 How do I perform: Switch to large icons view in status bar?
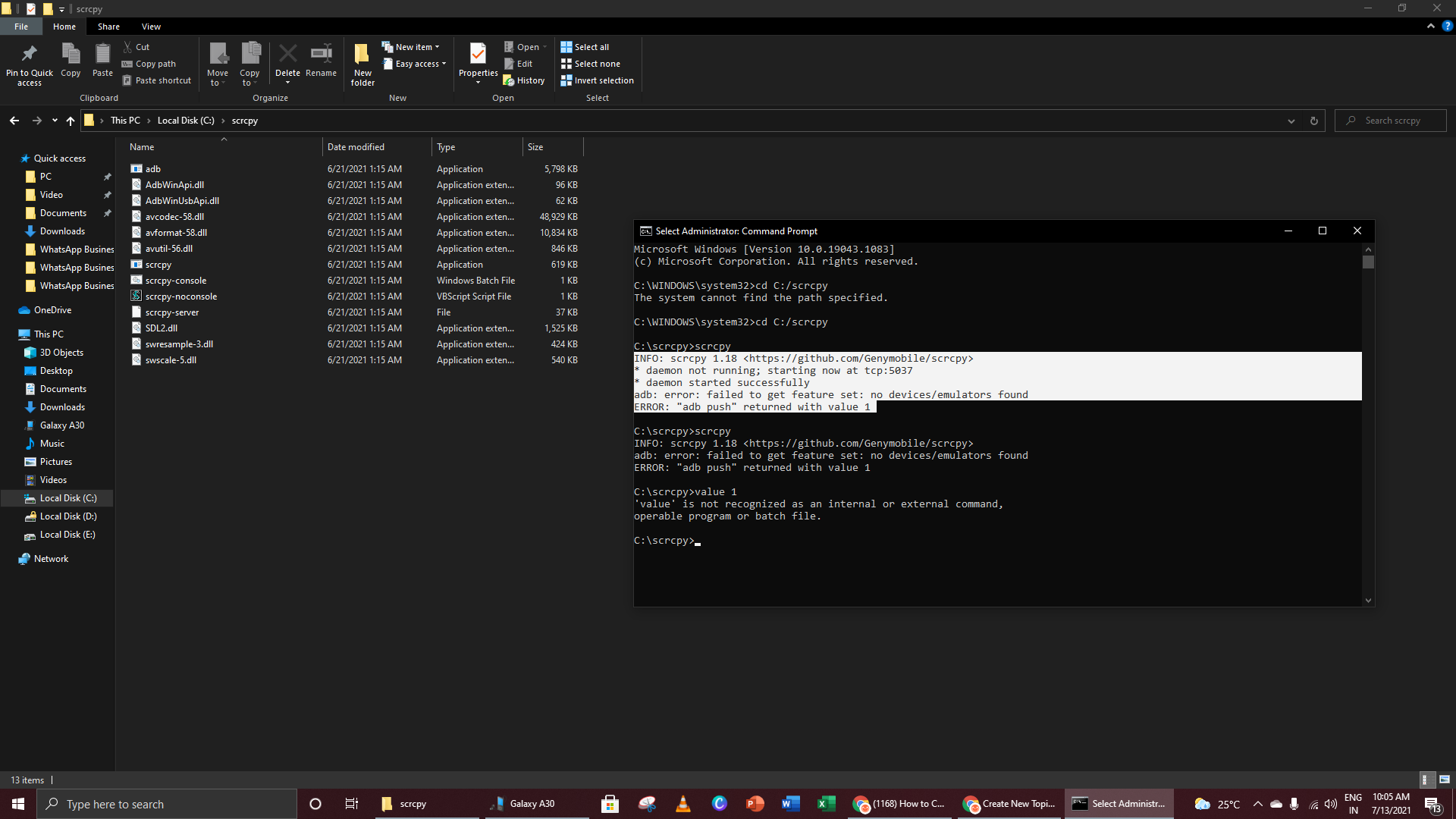(x=1445, y=780)
